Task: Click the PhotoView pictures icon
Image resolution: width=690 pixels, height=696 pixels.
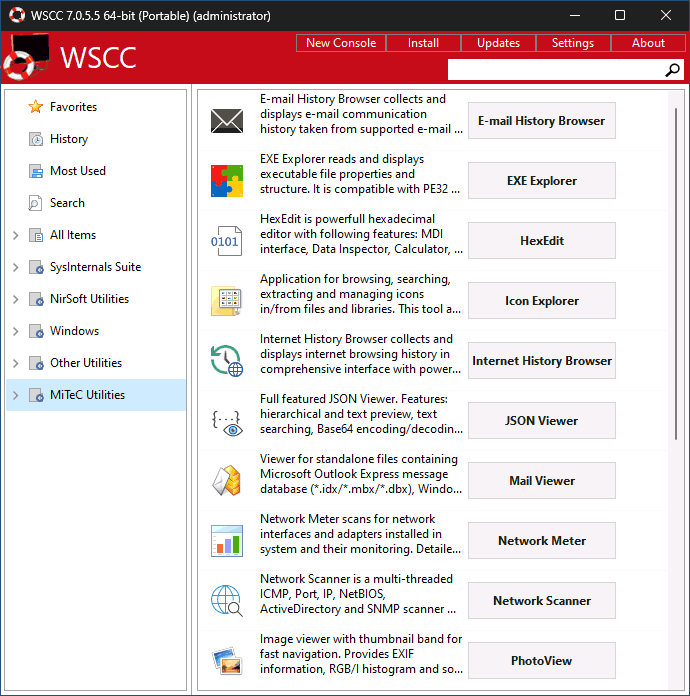Action: click(226, 660)
